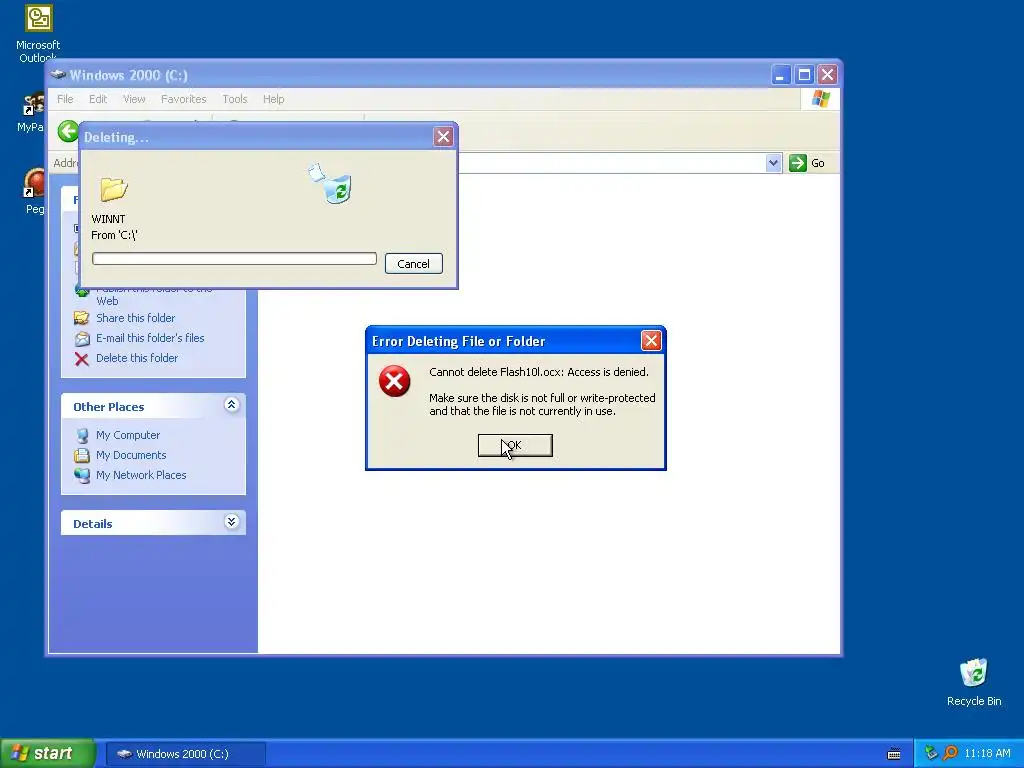Click the animated recycle bin in the Deleting dialog
The image size is (1024, 768).
point(331,184)
